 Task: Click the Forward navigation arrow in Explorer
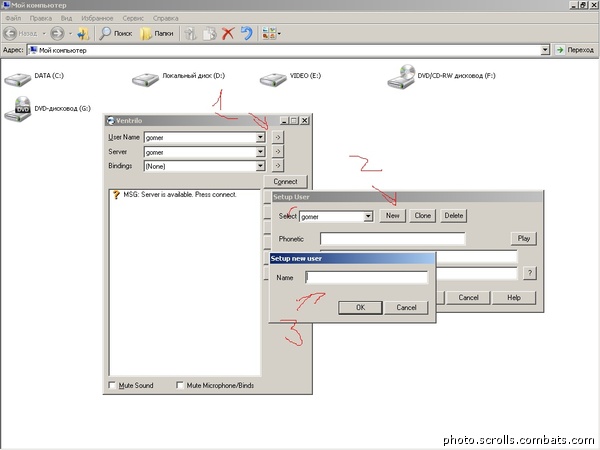57,34
